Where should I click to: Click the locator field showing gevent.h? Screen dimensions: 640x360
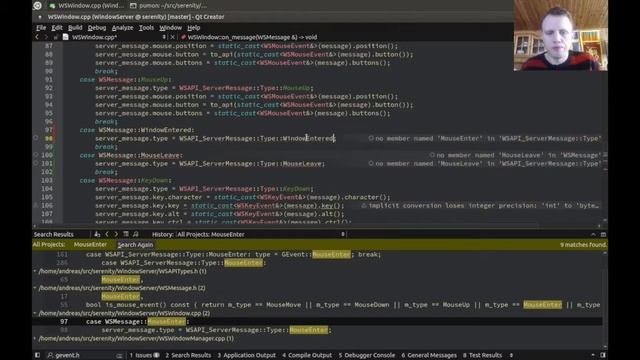click(84, 355)
